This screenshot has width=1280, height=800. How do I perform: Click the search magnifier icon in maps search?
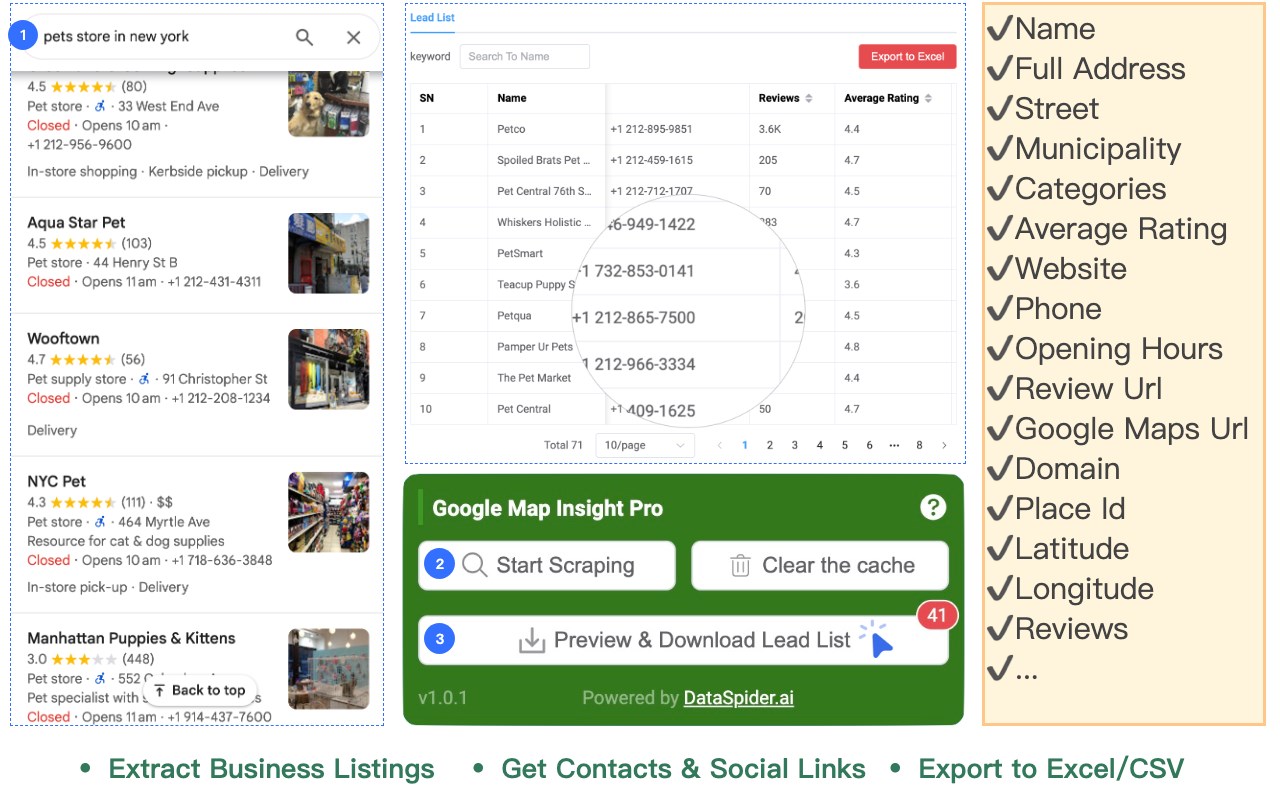point(304,37)
